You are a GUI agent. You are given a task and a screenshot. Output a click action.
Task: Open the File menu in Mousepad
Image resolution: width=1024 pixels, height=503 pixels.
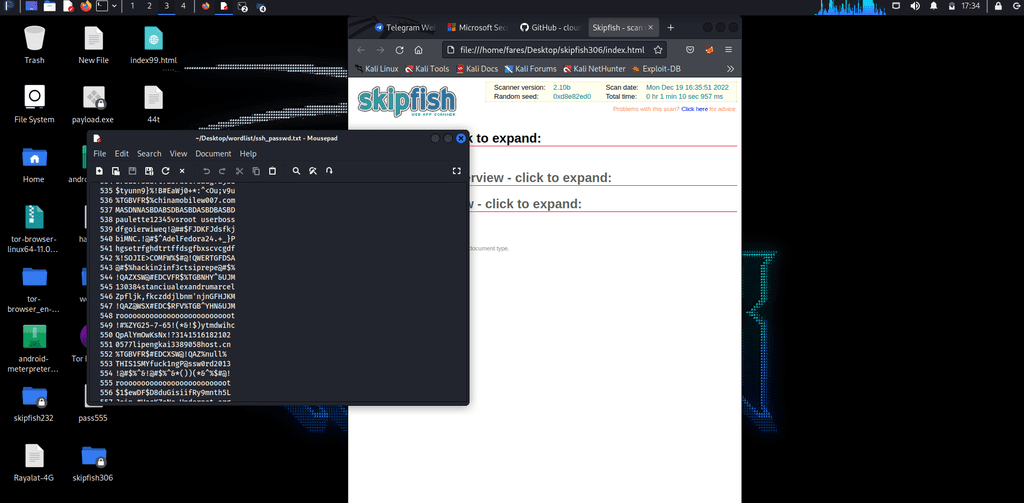pos(99,154)
